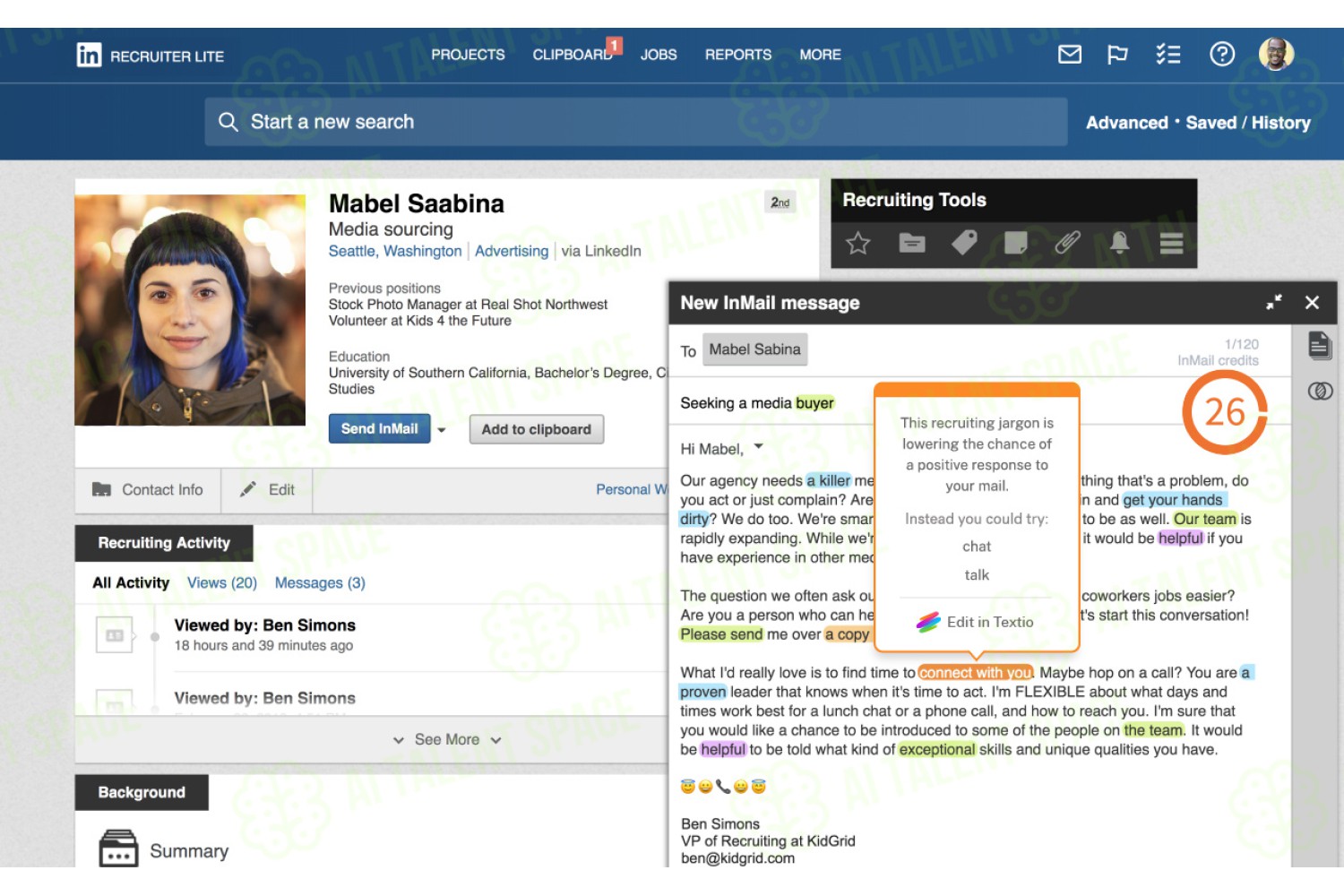1344x896 pixels.
Task: Click the tag icon in Recruiting Tools
Action: click(964, 243)
